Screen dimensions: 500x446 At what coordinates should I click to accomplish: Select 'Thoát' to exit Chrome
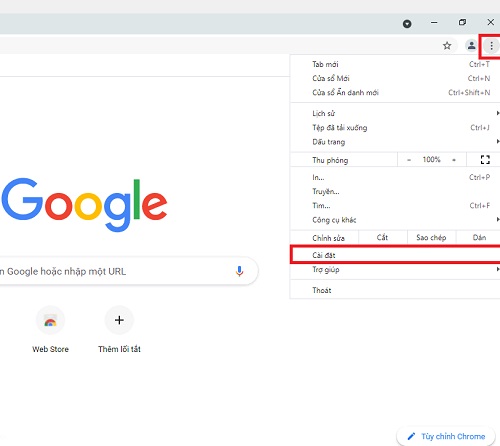pyautogui.click(x=395, y=290)
